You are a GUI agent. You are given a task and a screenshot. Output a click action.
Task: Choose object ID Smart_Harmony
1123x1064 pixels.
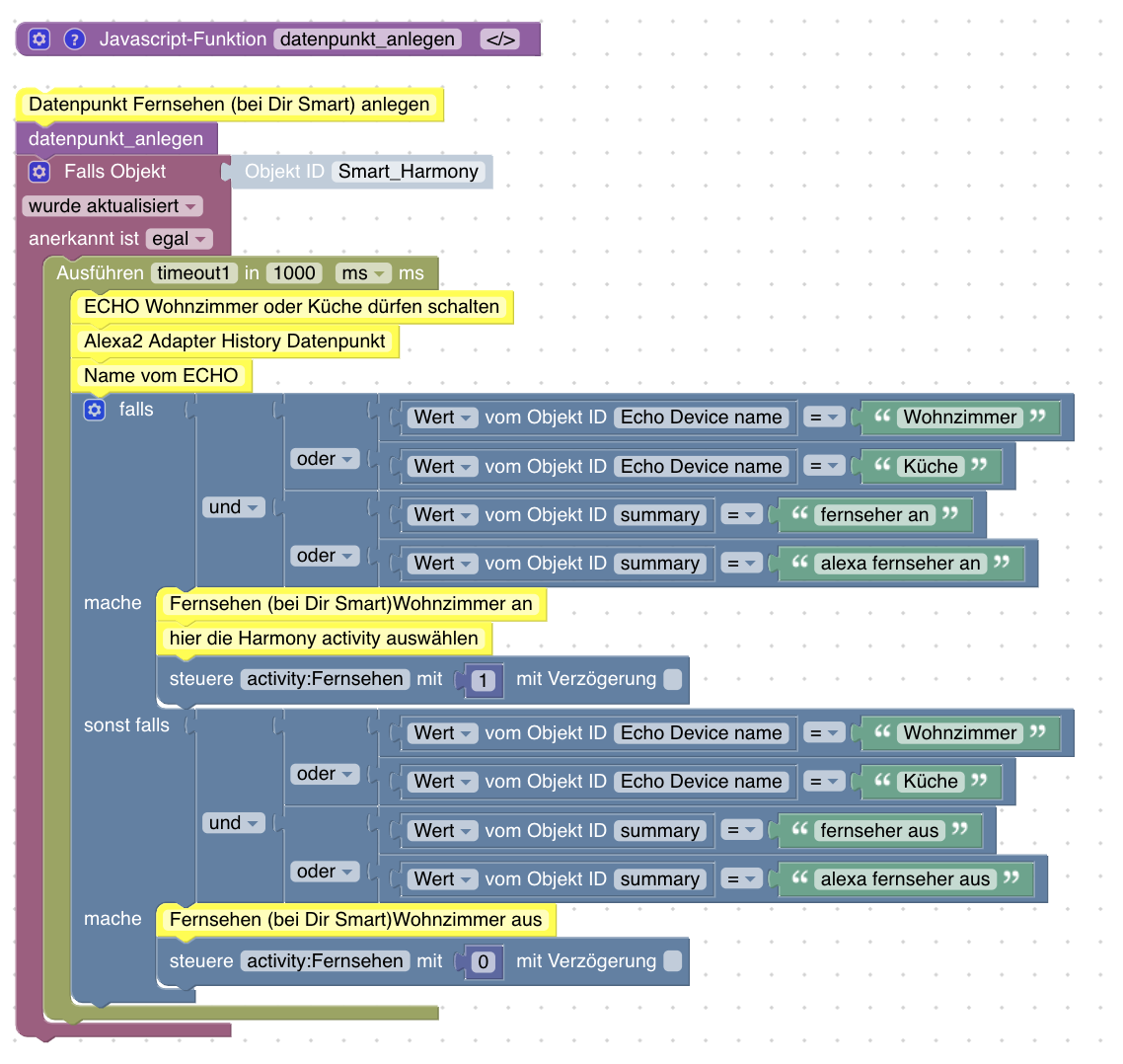click(409, 171)
